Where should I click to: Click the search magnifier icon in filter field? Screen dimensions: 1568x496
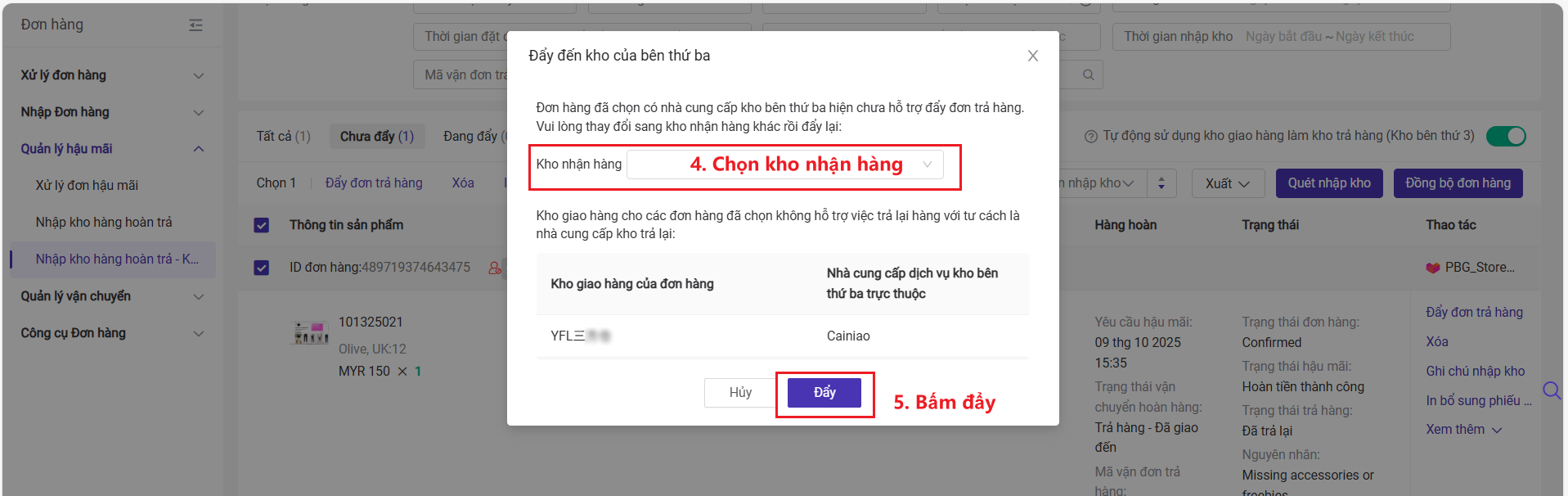click(1088, 75)
